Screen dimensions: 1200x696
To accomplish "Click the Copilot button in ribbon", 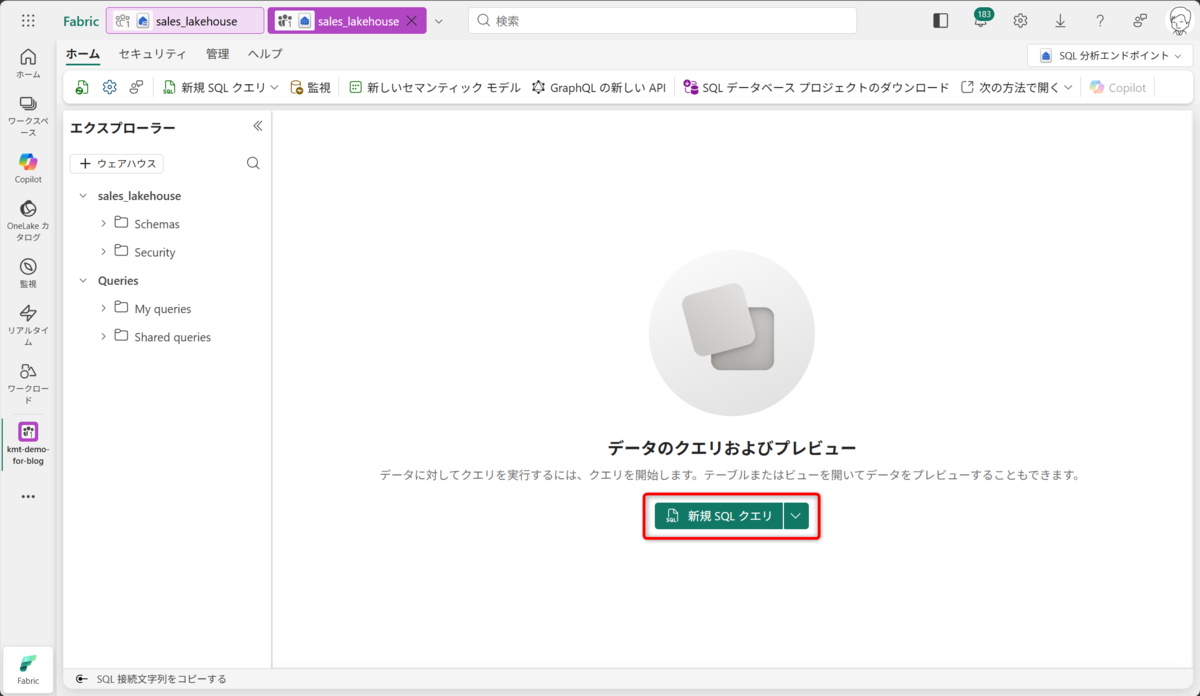I will [1118, 88].
